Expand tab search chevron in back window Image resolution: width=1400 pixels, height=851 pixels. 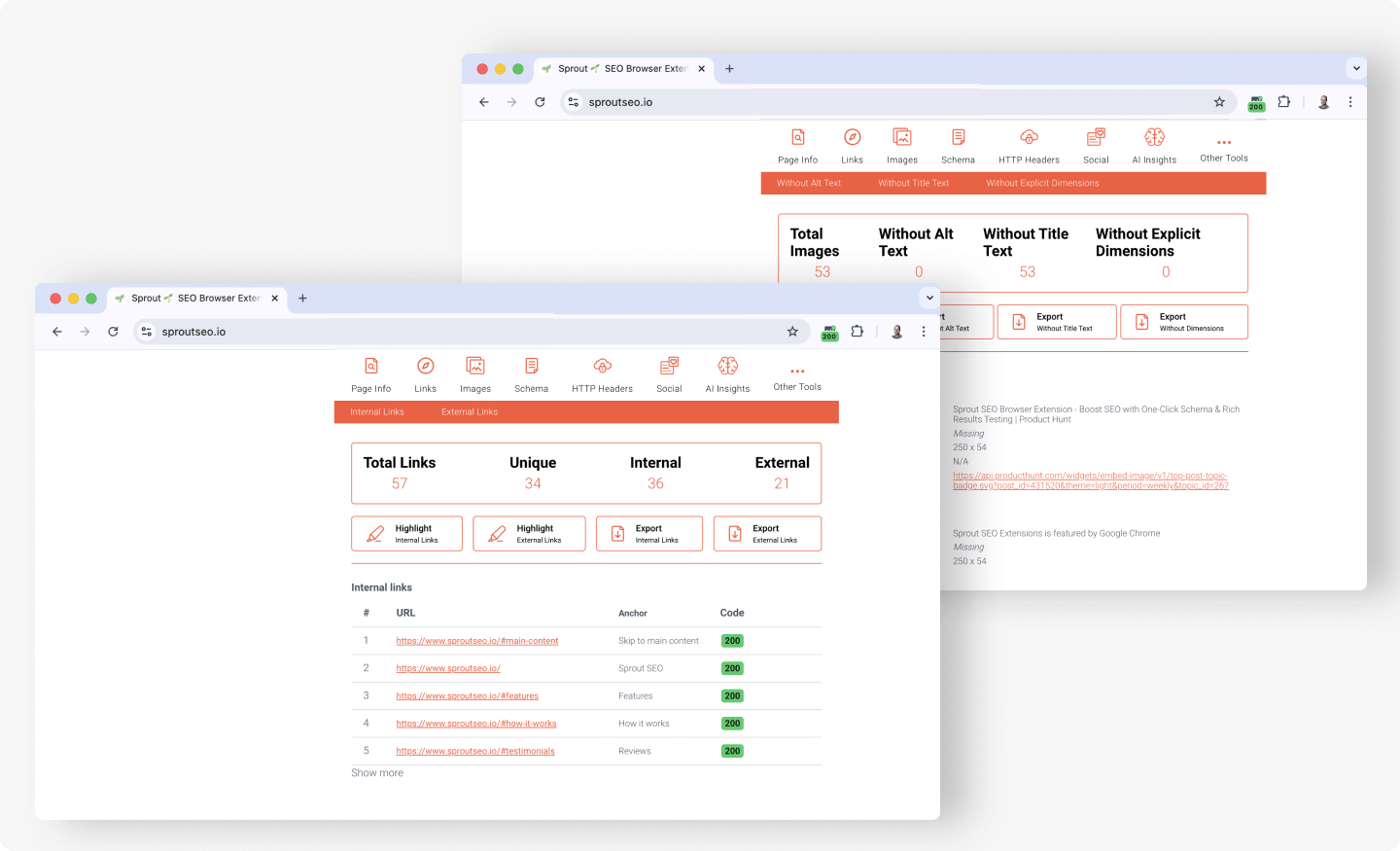1356,68
